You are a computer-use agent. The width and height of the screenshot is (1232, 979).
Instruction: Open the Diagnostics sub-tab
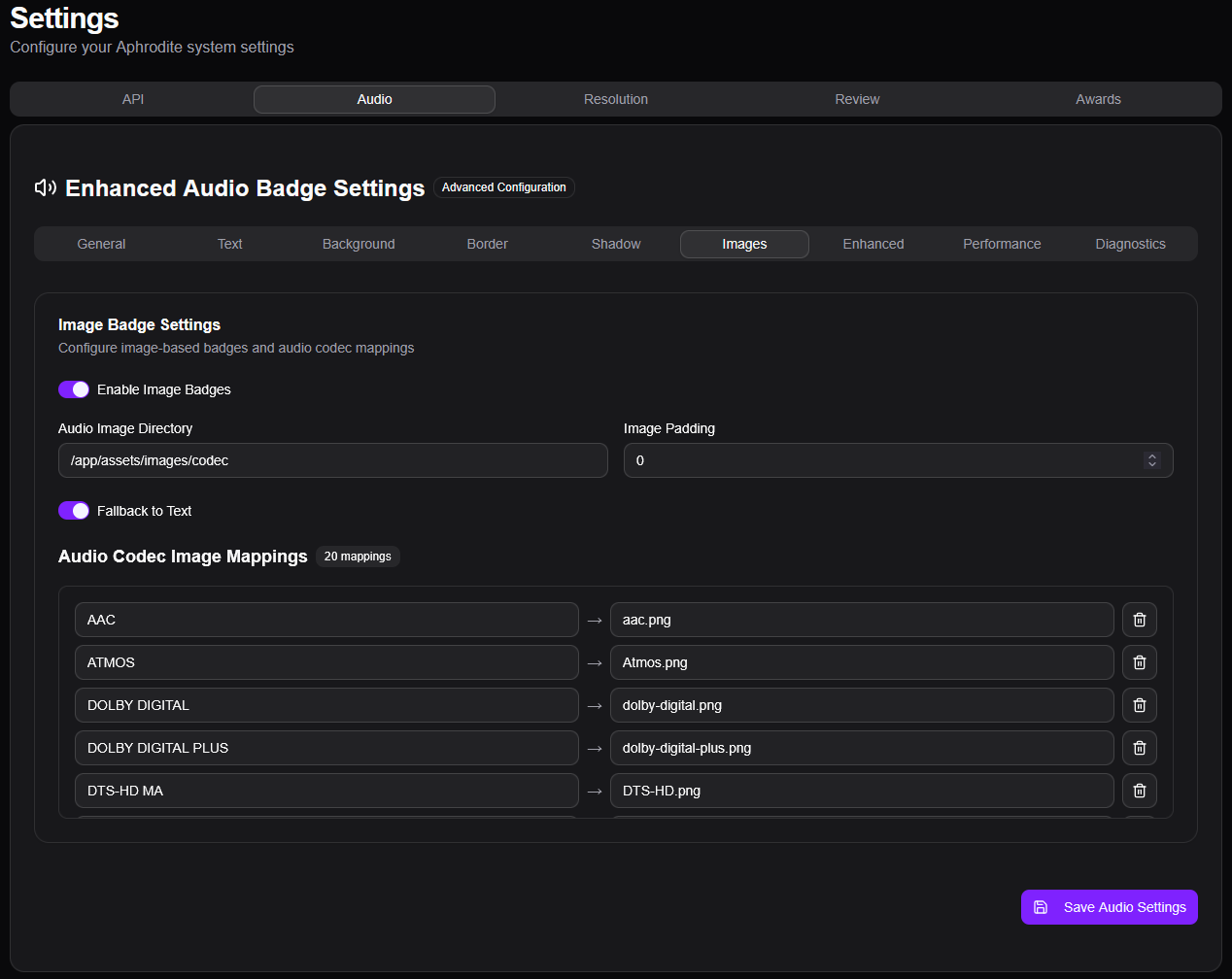1130,244
